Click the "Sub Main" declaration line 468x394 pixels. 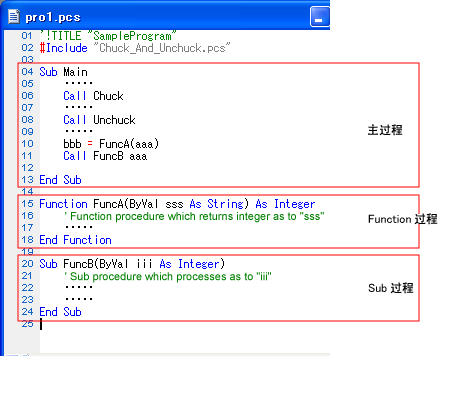[63, 72]
